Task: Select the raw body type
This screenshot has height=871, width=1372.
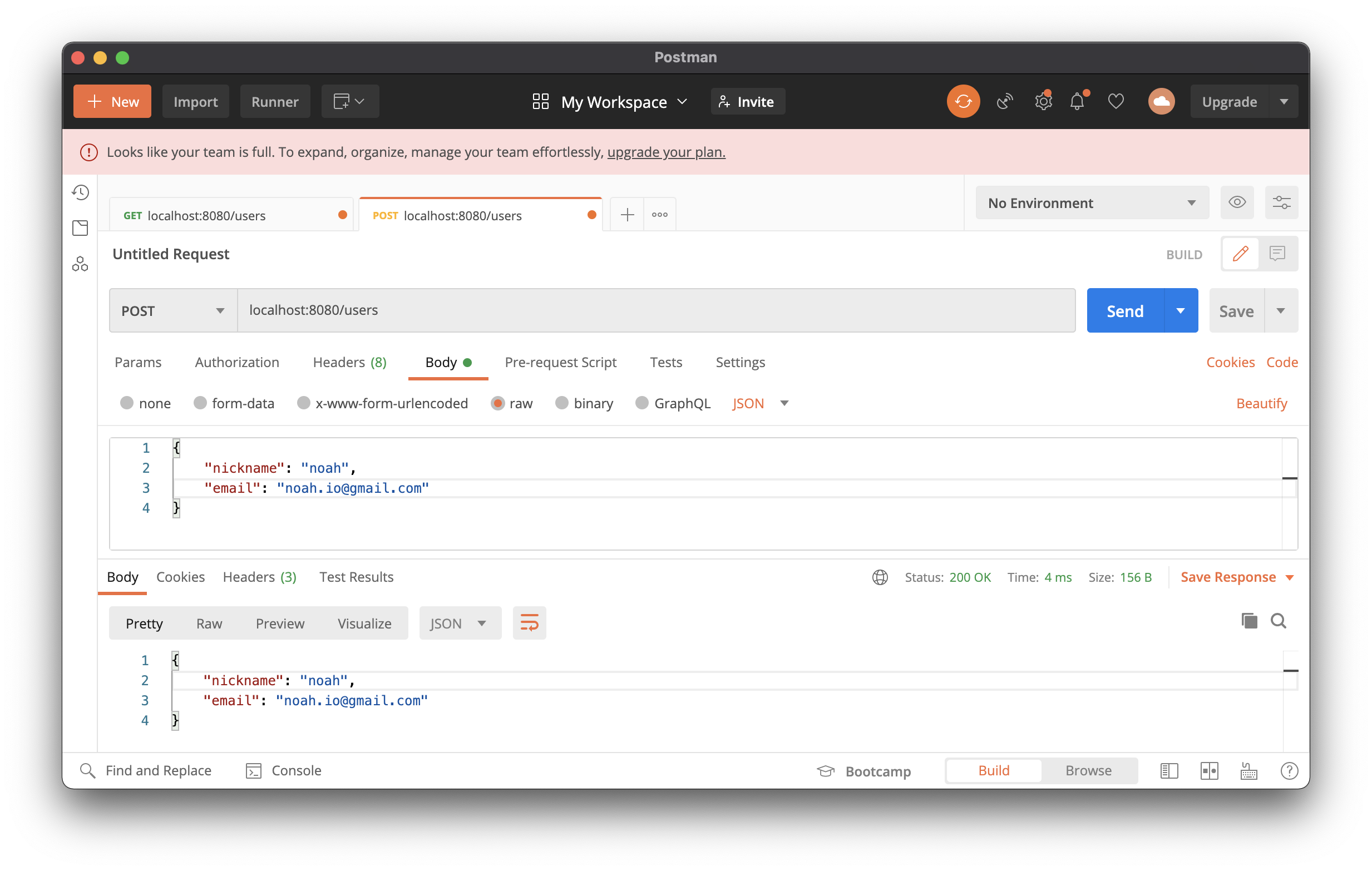Action: [497, 403]
